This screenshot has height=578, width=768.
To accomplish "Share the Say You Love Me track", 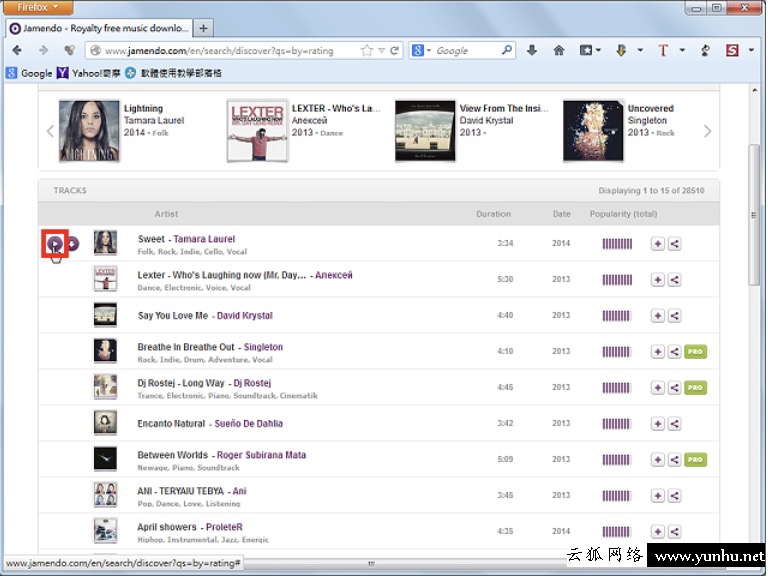I will tap(674, 315).
